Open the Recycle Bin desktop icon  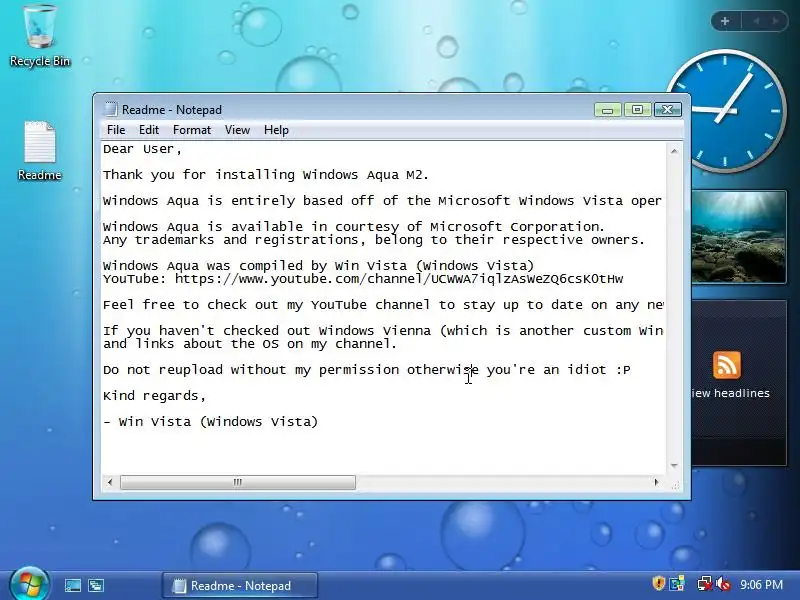pos(39,36)
